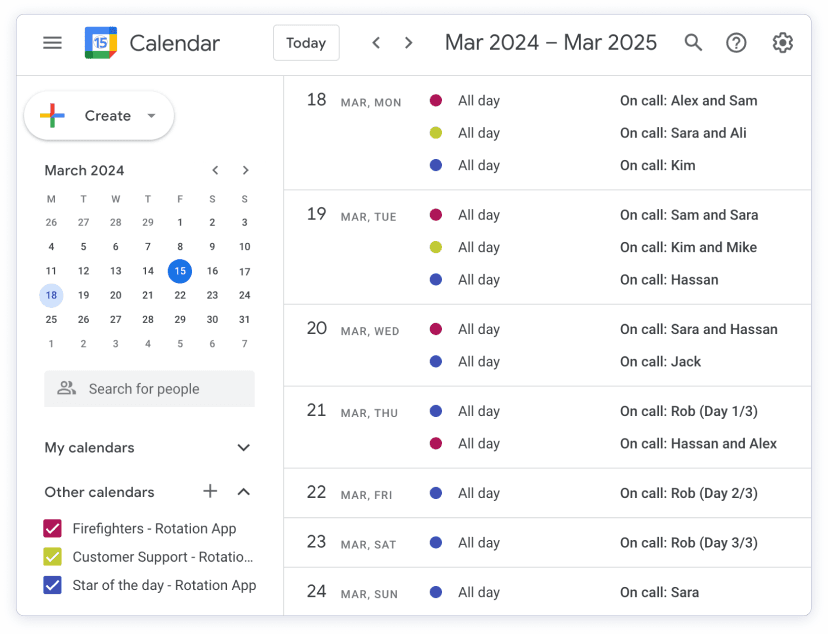Navigate to previous period with back arrow
This screenshot has width=828, height=634.
376,43
